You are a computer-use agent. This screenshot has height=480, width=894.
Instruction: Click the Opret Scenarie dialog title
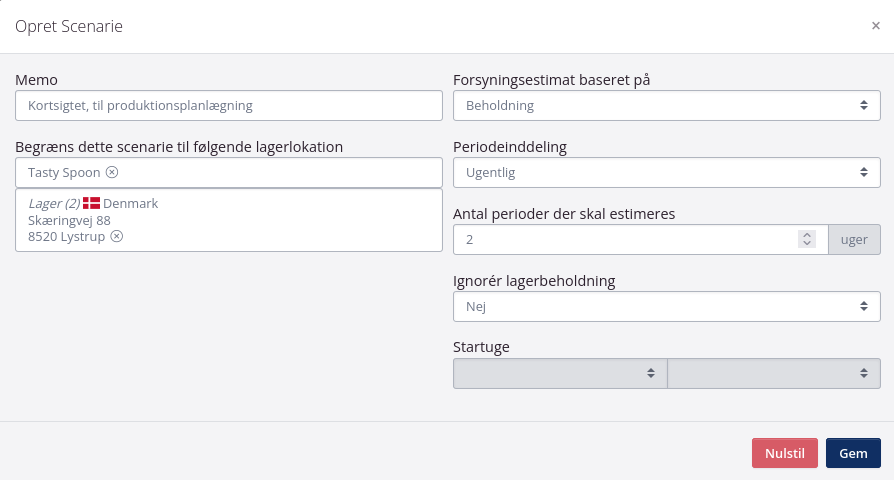[69, 27]
